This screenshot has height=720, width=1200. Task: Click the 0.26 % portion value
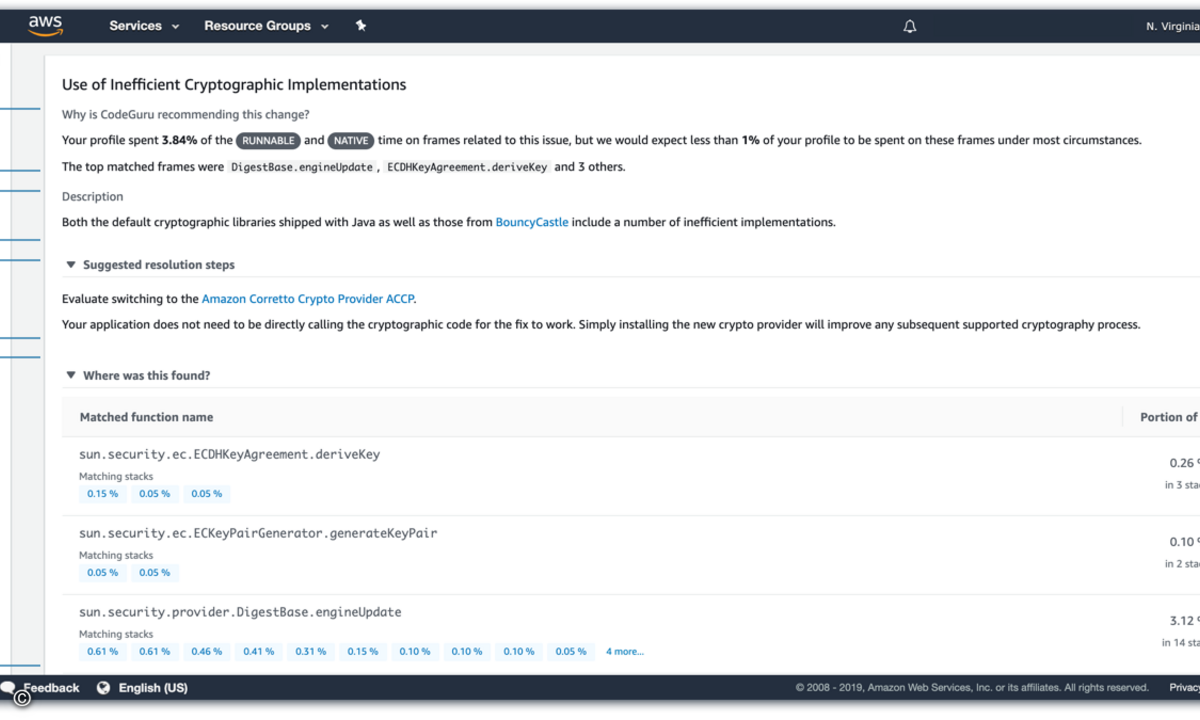pos(1184,463)
